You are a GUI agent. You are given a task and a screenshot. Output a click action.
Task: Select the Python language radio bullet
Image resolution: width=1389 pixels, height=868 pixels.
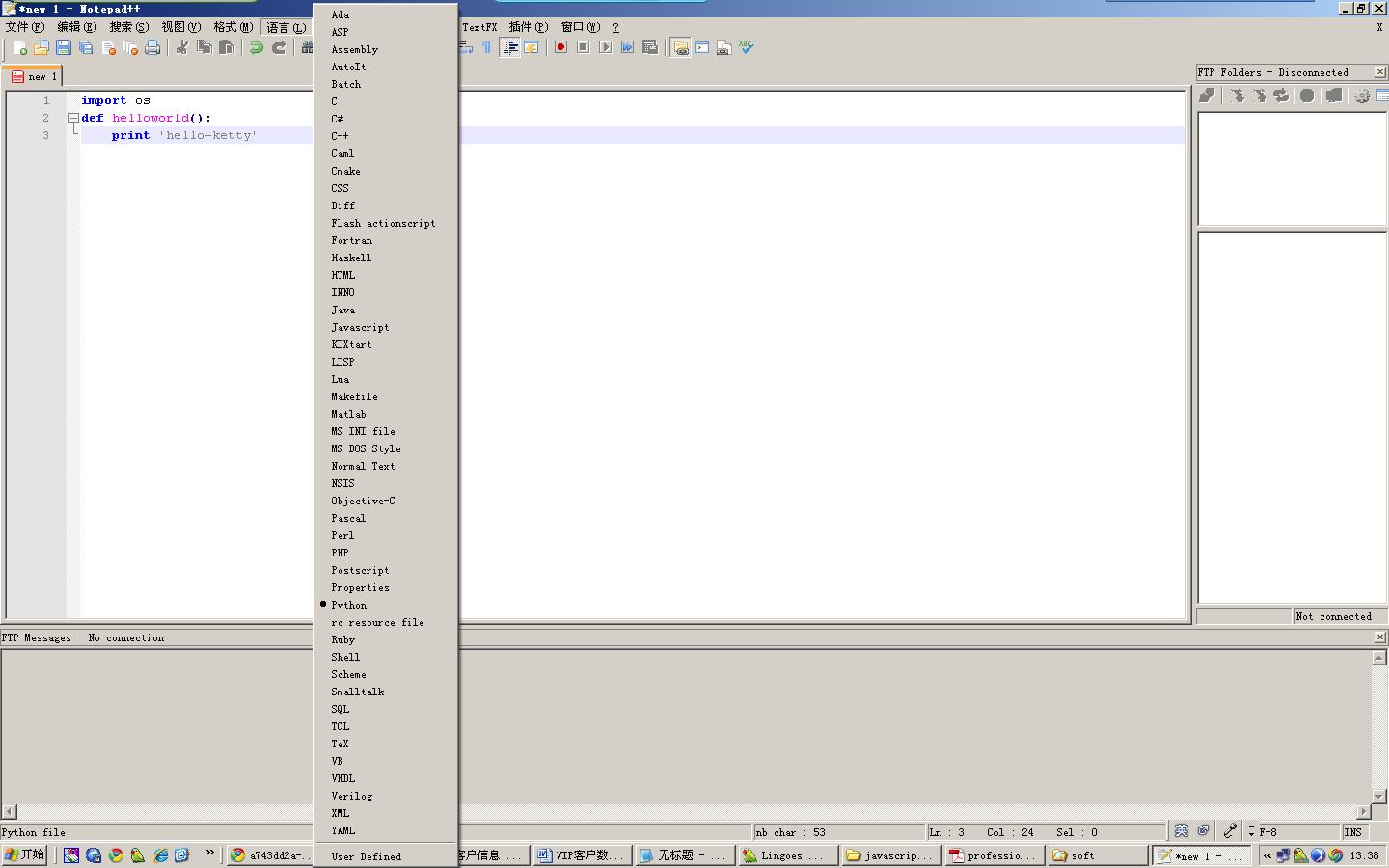click(322, 605)
